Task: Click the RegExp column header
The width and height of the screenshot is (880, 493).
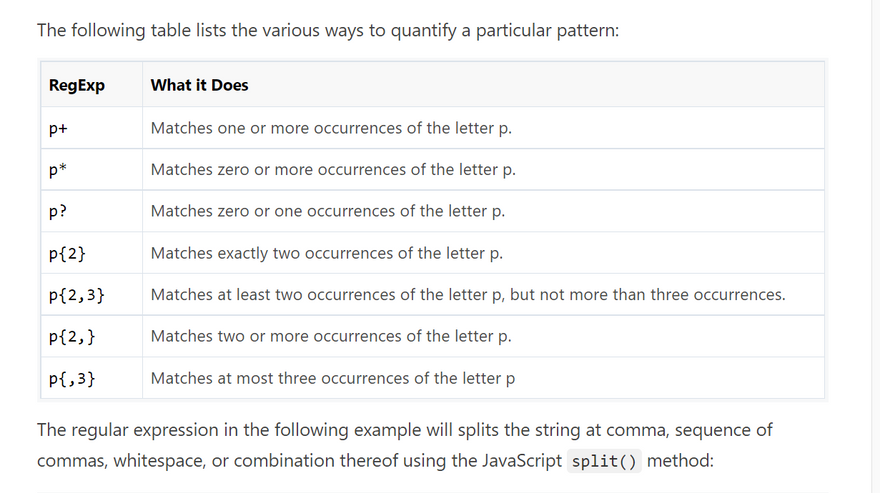Action: click(77, 85)
